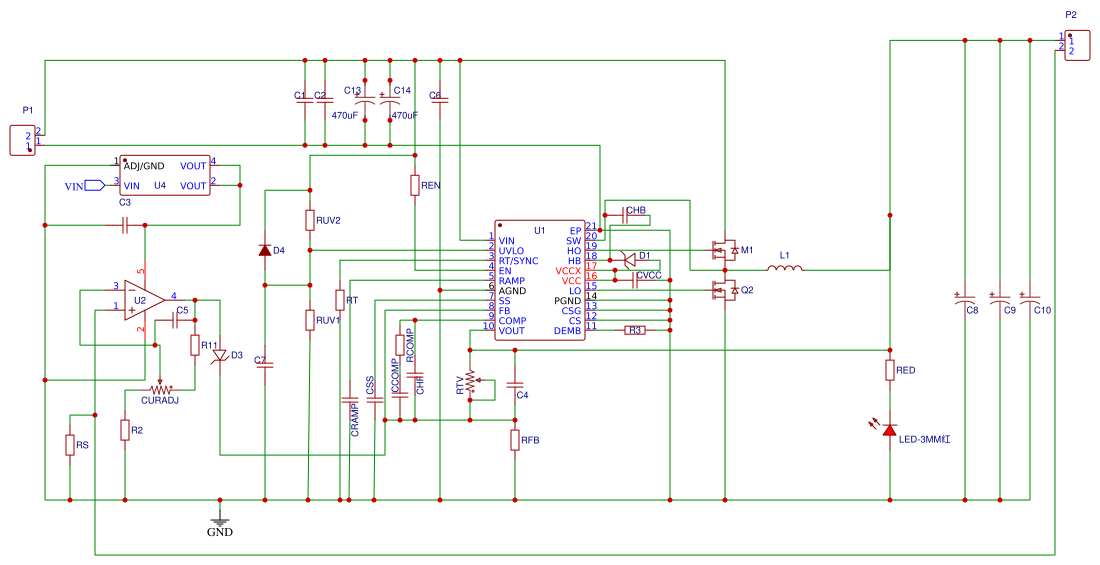Click the C13 polarized capacitor
The width and height of the screenshot is (1100, 565).
click(x=365, y=101)
